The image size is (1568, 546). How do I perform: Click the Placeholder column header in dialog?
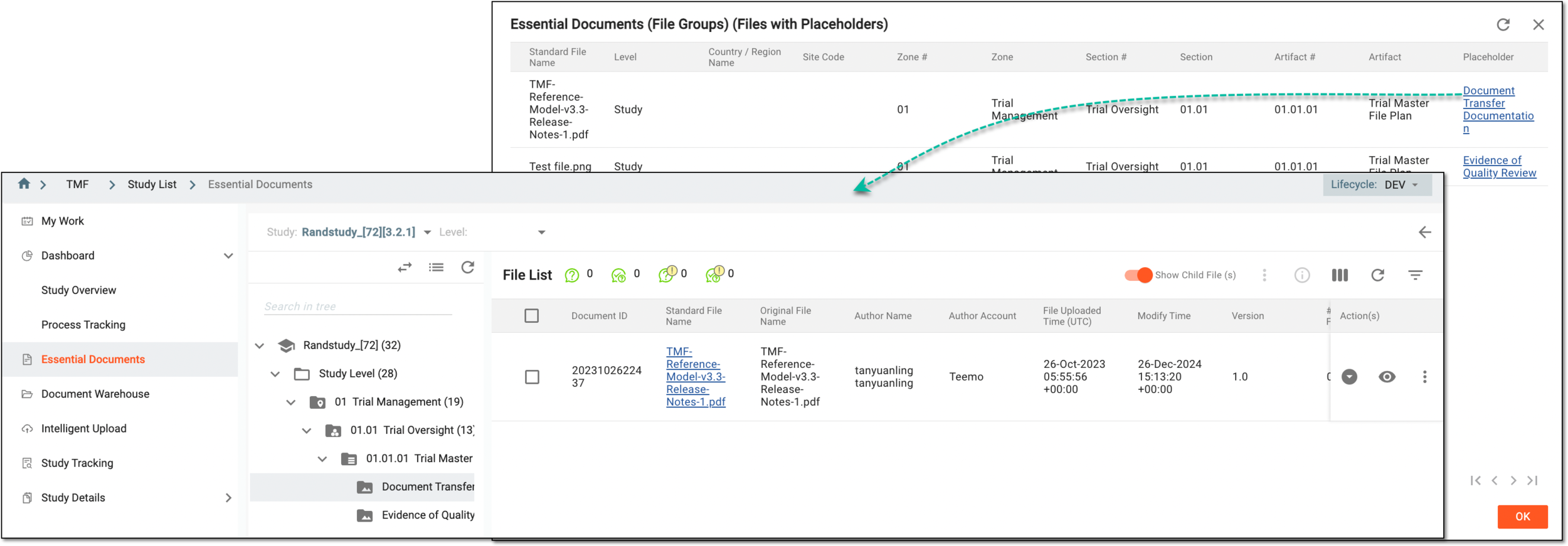click(x=1488, y=57)
